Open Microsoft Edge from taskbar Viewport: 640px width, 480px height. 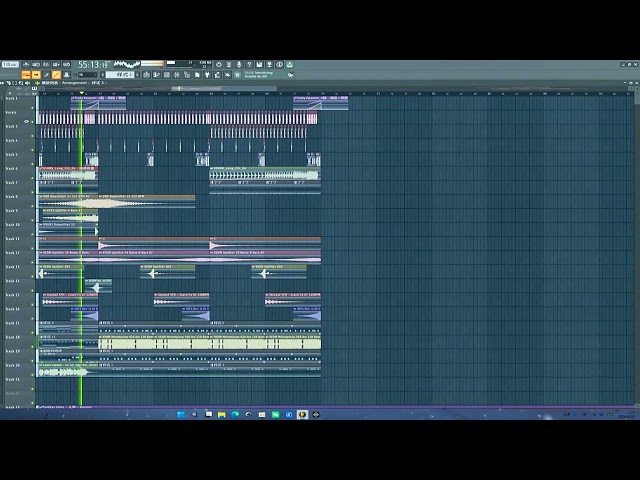coord(235,415)
